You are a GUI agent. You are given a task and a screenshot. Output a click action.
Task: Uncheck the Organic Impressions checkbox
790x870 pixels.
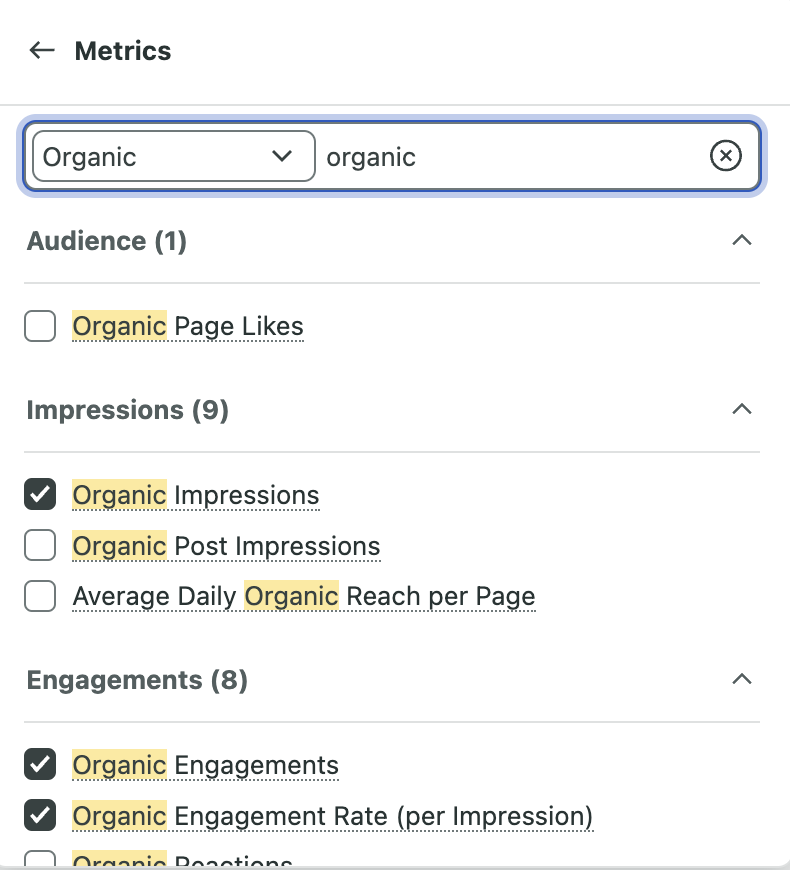pos(40,495)
